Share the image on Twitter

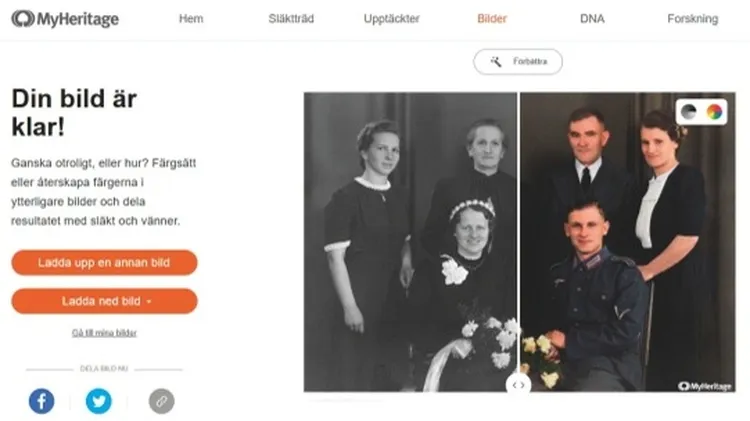99,401
